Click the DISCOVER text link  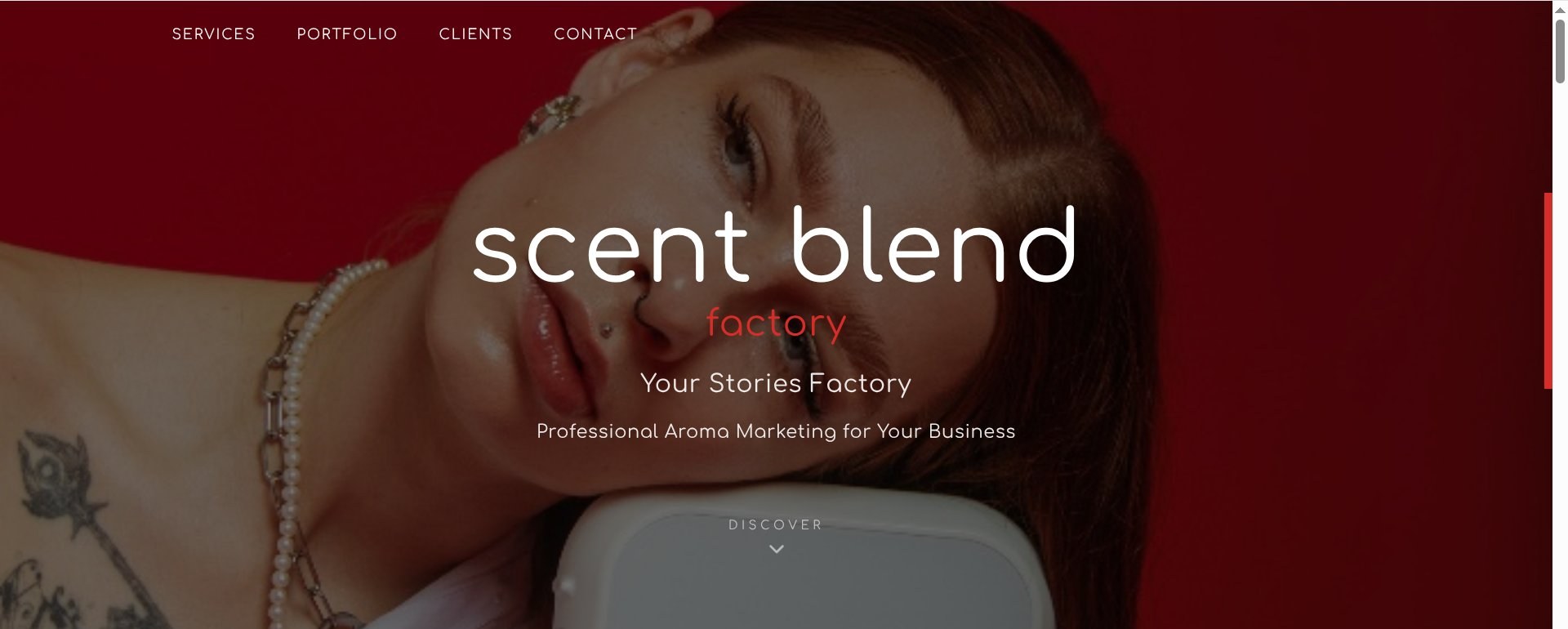(776, 524)
